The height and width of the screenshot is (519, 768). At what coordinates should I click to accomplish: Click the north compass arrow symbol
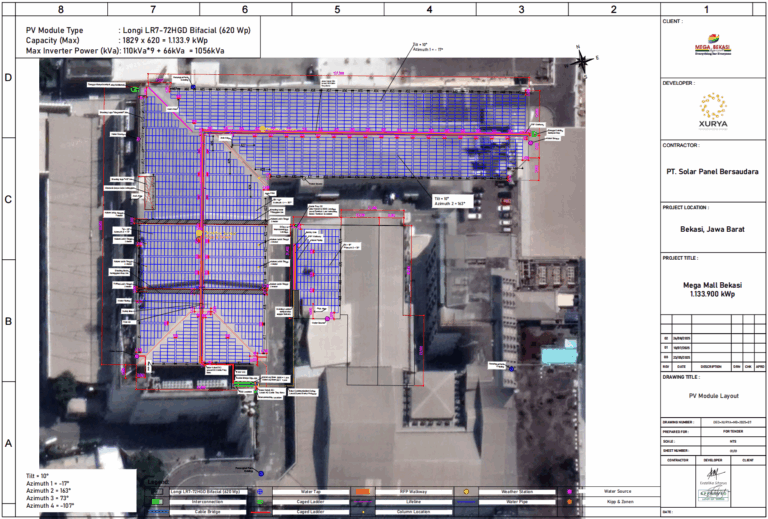(x=583, y=62)
